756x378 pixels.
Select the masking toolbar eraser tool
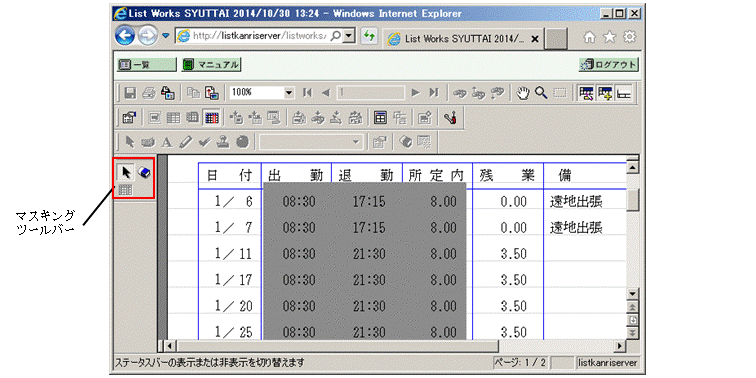(x=144, y=172)
